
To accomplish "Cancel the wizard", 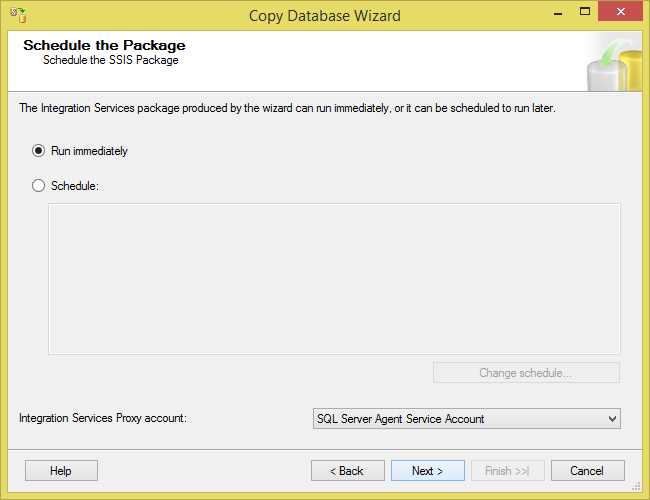I will coord(586,470).
